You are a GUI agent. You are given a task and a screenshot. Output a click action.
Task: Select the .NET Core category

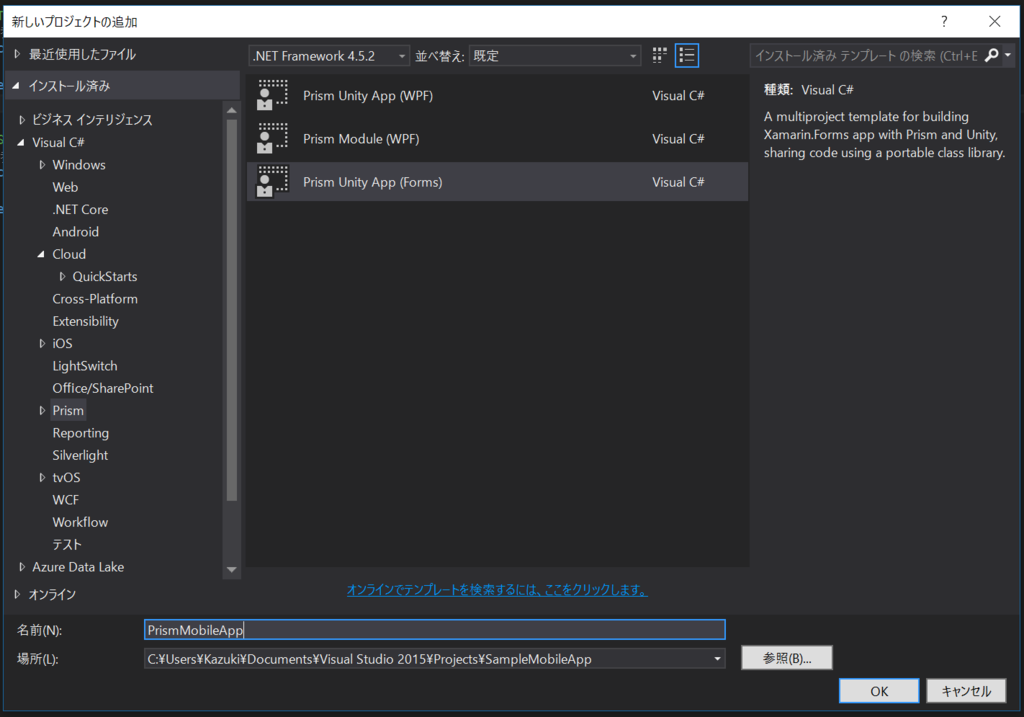tap(80, 210)
